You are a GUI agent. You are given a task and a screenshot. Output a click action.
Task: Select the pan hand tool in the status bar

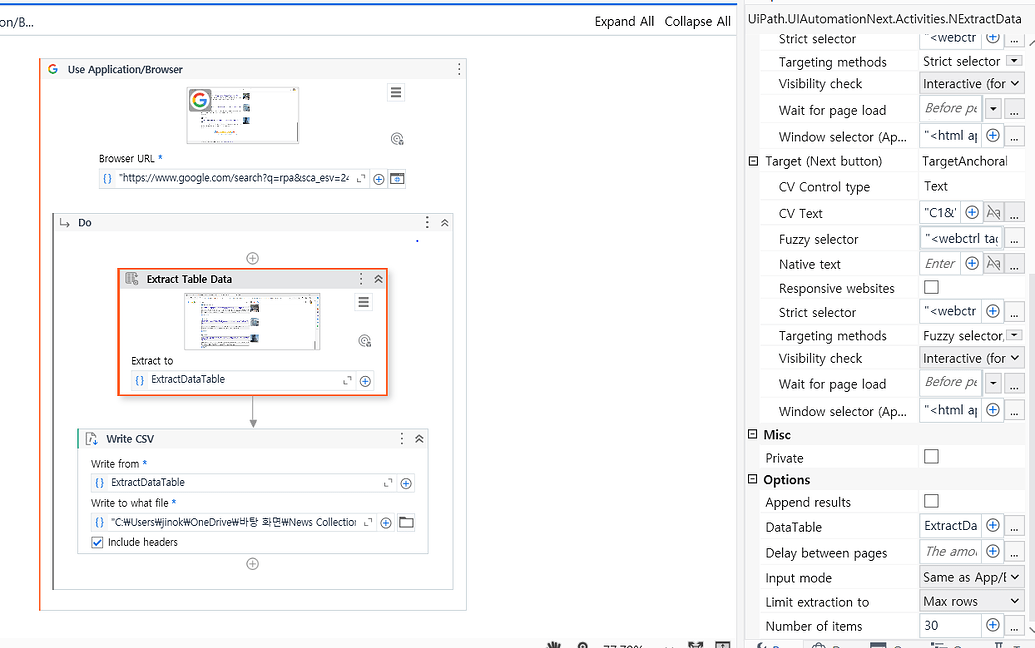click(553, 645)
